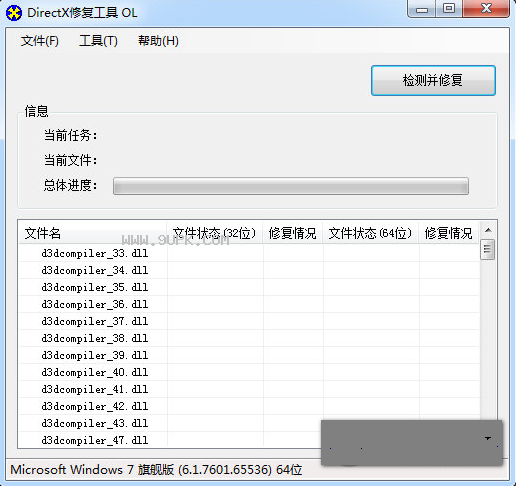Click the 检测并修复 button
516x486 pixels.
click(433, 80)
